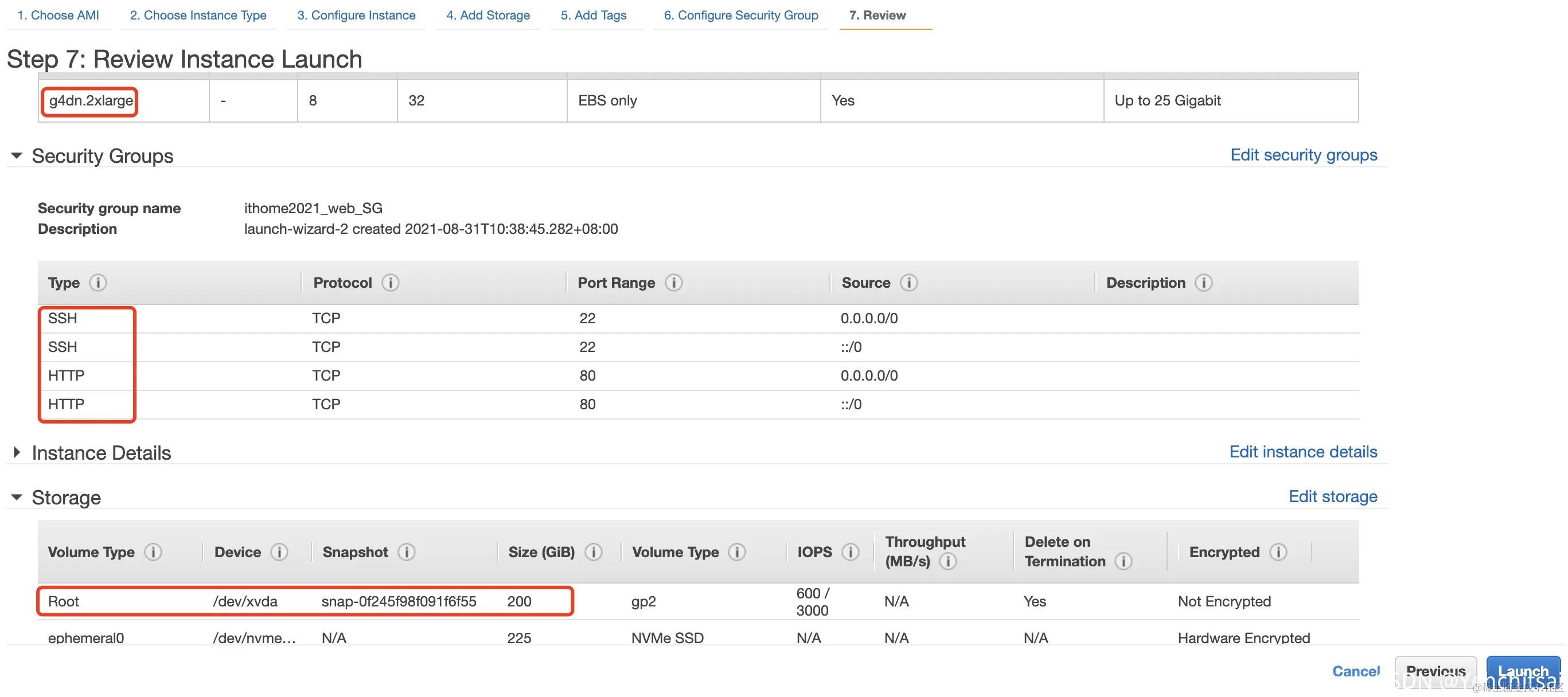Click info icon beside Delete on Termination
The width and height of the screenshot is (1568, 697).
coord(1123,561)
